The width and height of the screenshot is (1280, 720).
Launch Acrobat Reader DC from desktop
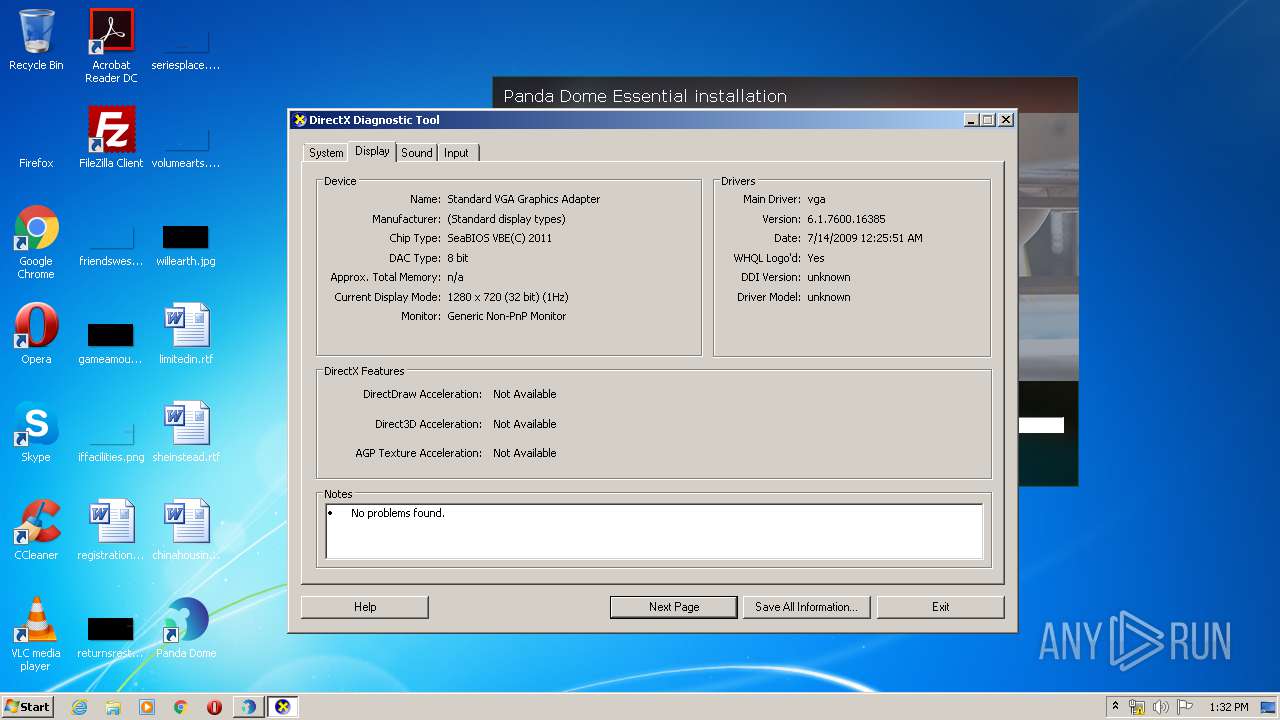point(111,46)
